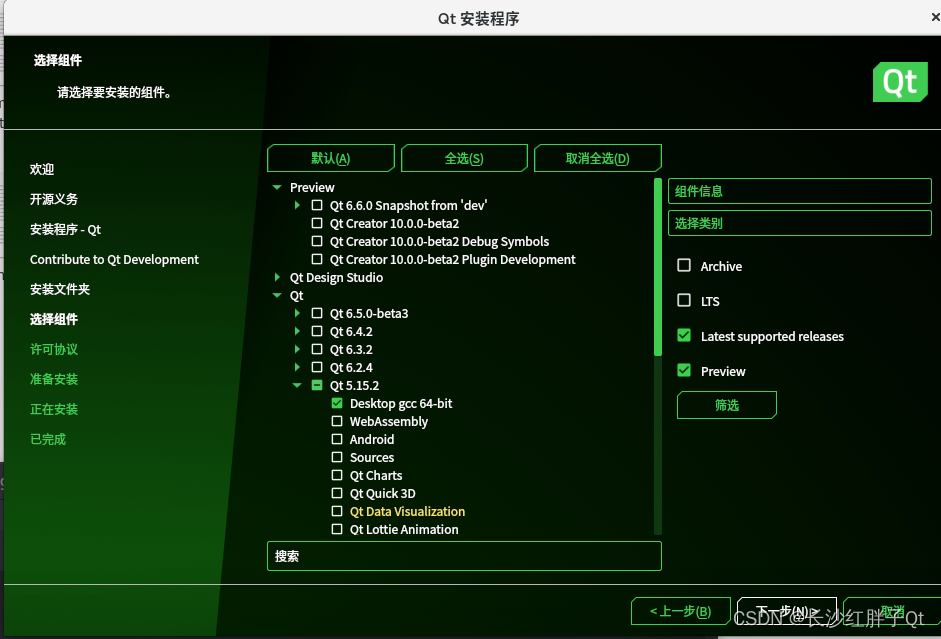Proceed with 下一步(N) button
Viewport: 941px width, 639px height.
[x=787, y=611]
